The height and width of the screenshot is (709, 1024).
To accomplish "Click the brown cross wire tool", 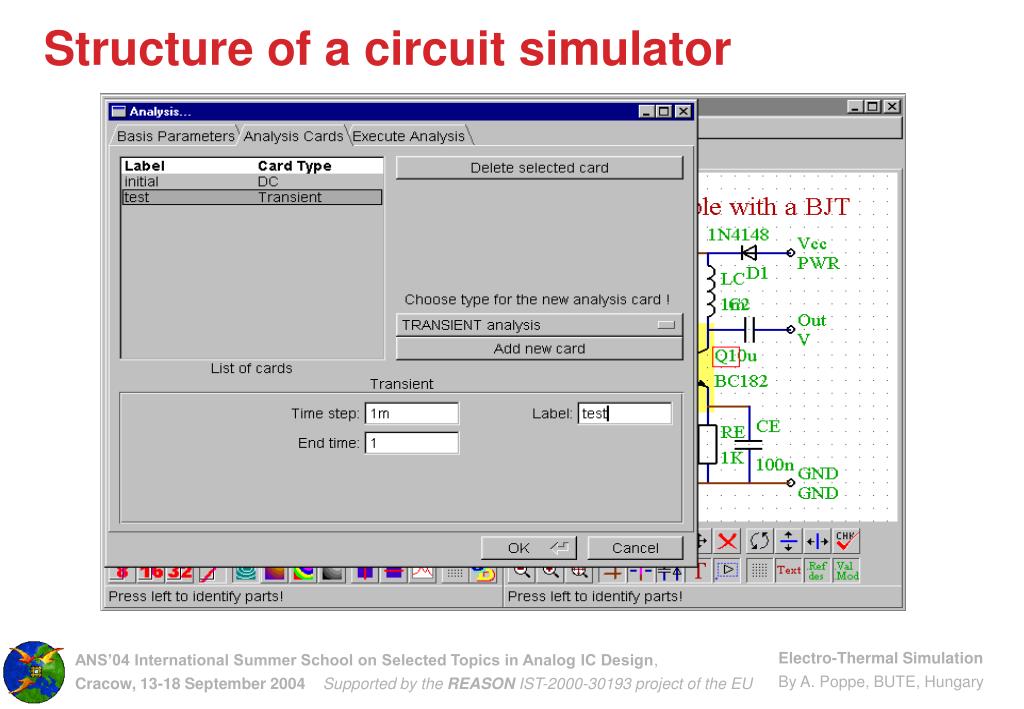I will point(613,573).
